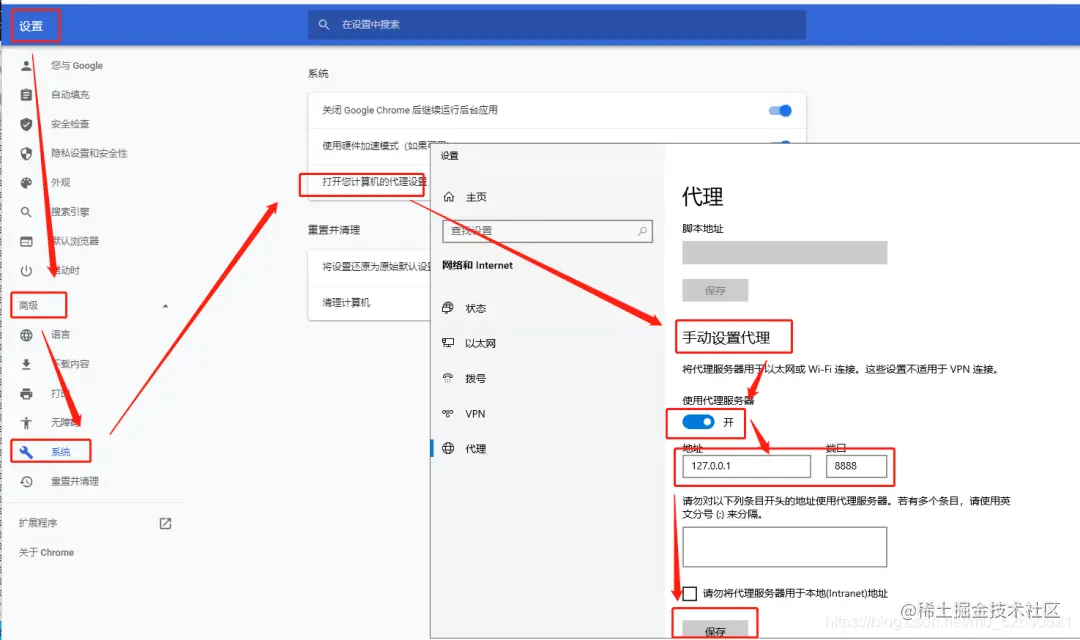Collapse the 高级 section in Chrome
Viewport: 1080px width, 640px height.
(x=166, y=304)
